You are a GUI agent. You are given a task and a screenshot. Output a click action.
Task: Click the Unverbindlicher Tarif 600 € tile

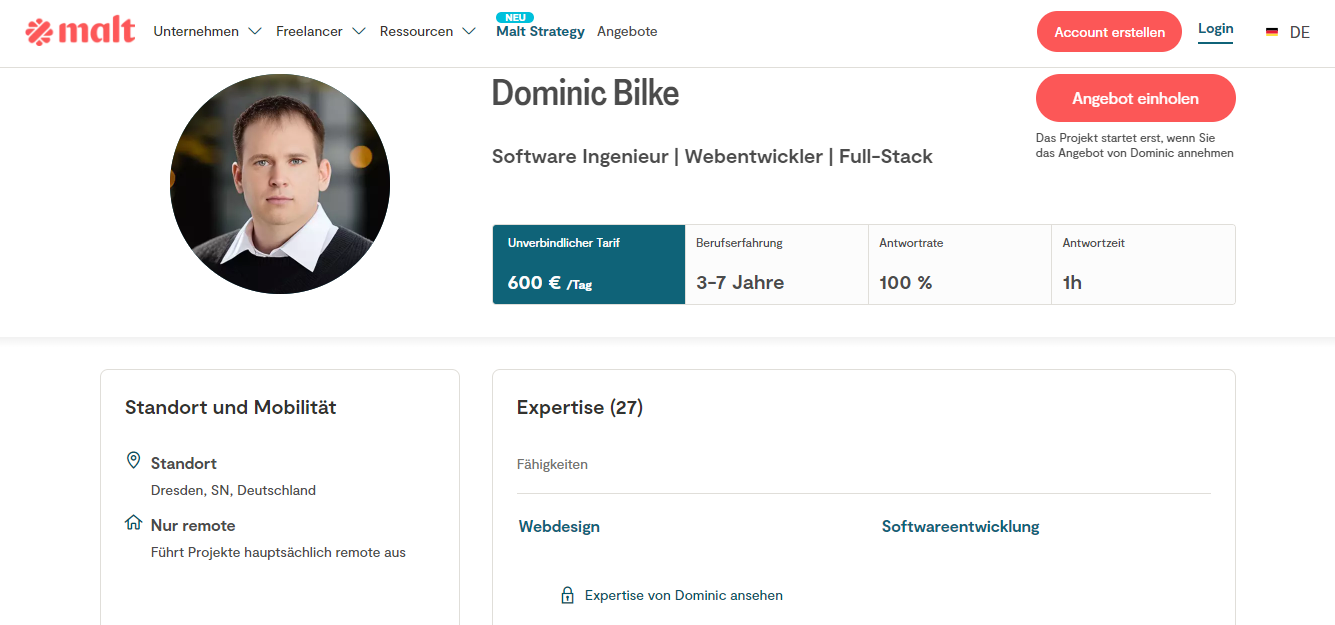tap(589, 264)
